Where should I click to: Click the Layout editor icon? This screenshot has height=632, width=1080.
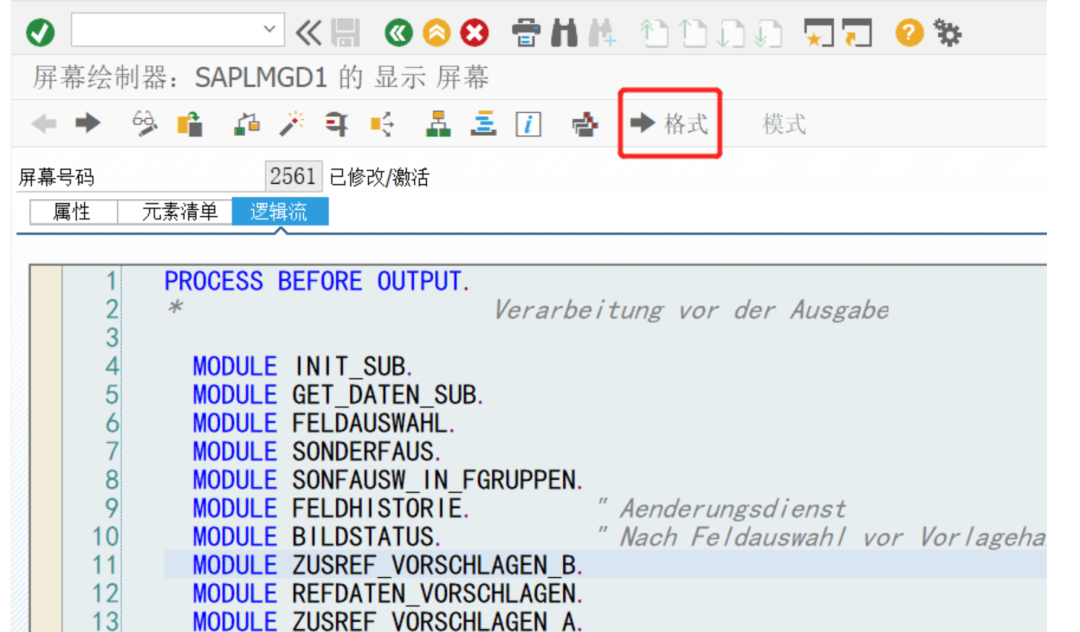pos(585,125)
